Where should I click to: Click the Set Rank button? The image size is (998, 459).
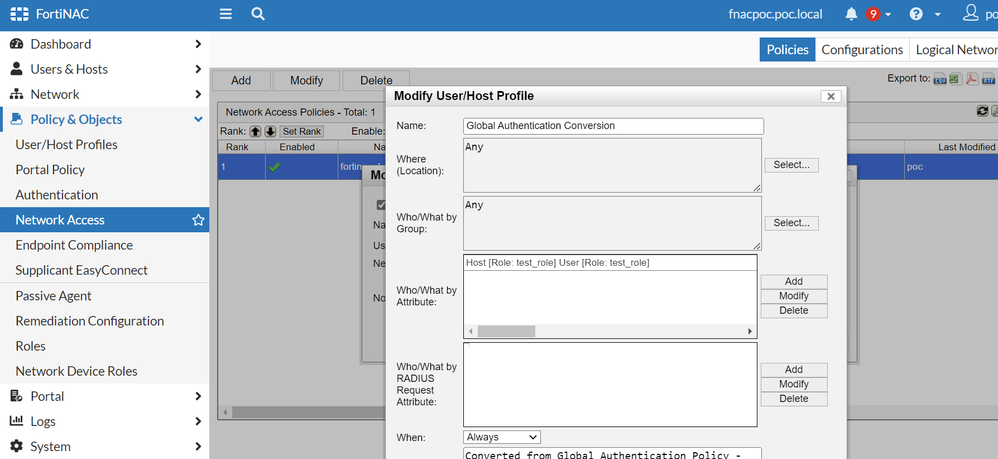(x=302, y=132)
